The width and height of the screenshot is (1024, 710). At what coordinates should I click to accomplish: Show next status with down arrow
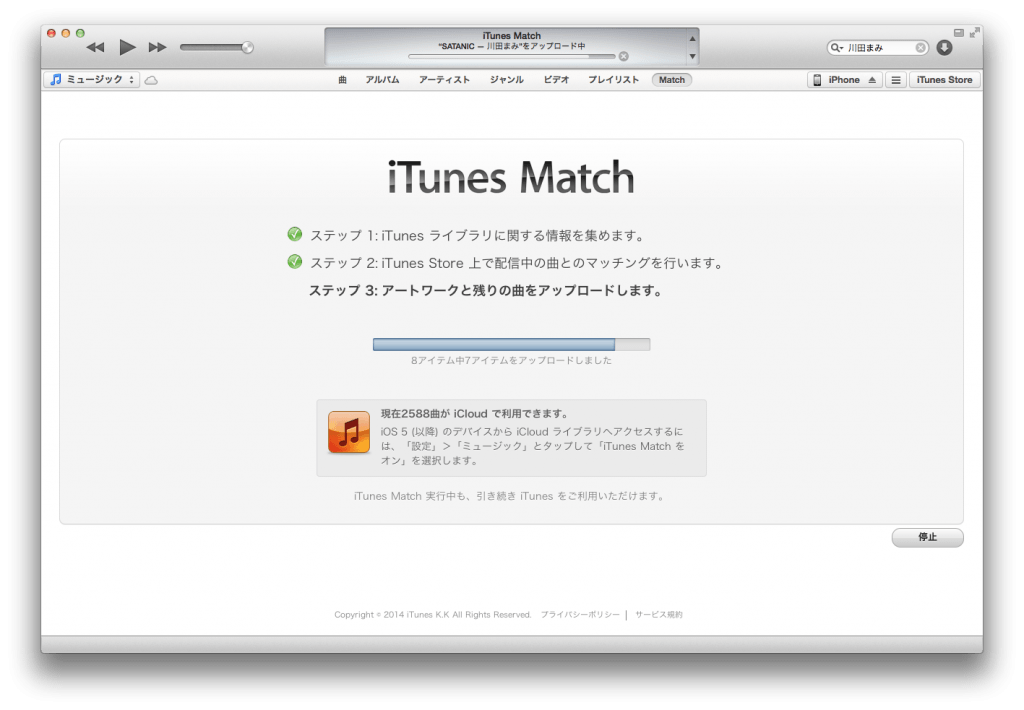692,57
